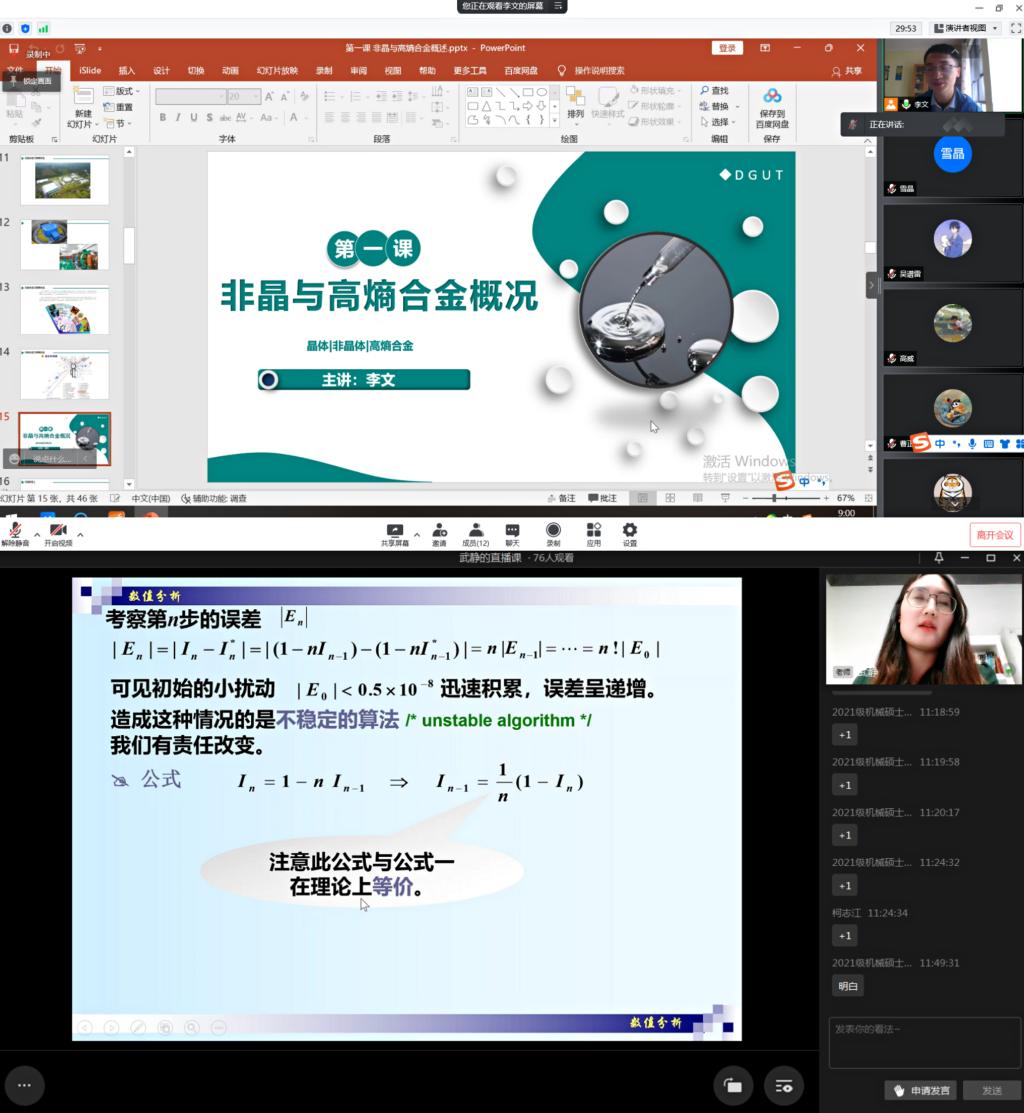The height and width of the screenshot is (1113, 1024).
Task: Click the 申请发言 request to speak button
Action: 922,1090
